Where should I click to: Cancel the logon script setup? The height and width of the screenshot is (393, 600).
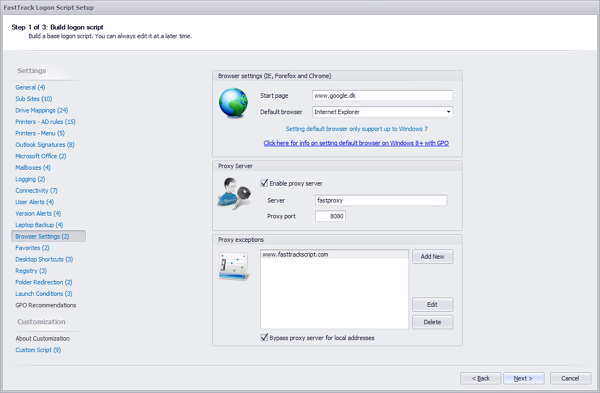click(570, 378)
